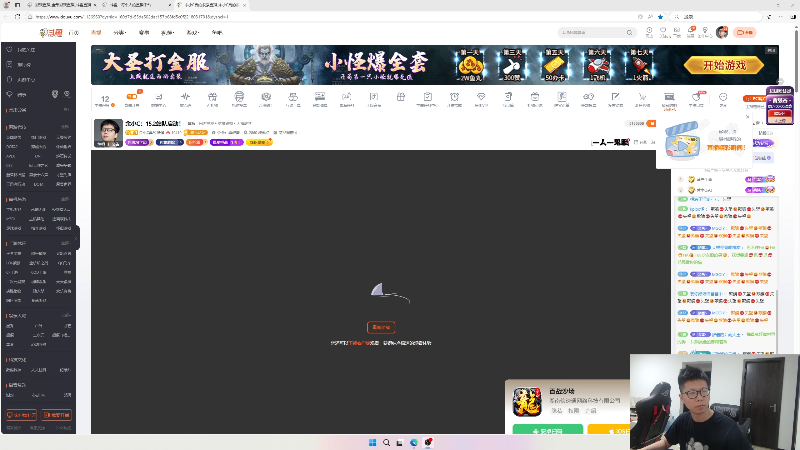
Task: Click the browser back arrow
Action: coord(6,17)
